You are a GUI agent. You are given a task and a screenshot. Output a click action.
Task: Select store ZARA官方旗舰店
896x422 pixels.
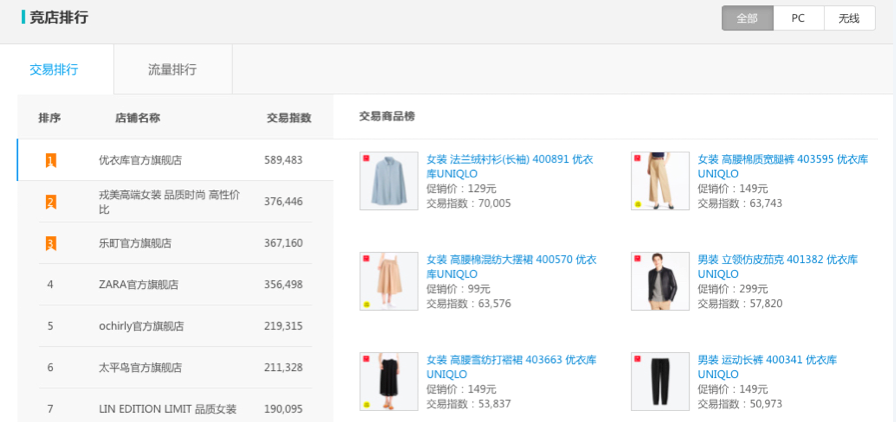(138, 285)
